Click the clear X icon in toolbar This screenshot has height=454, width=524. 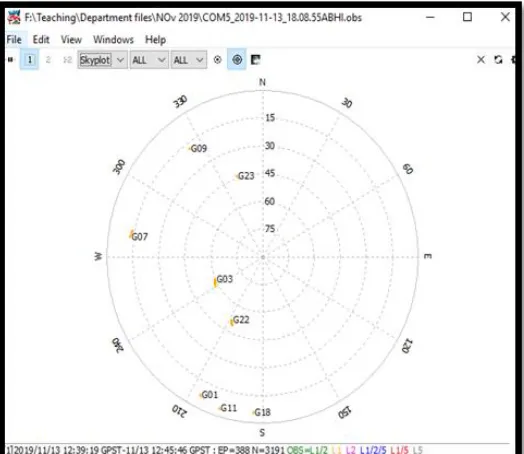click(x=481, y=60)
